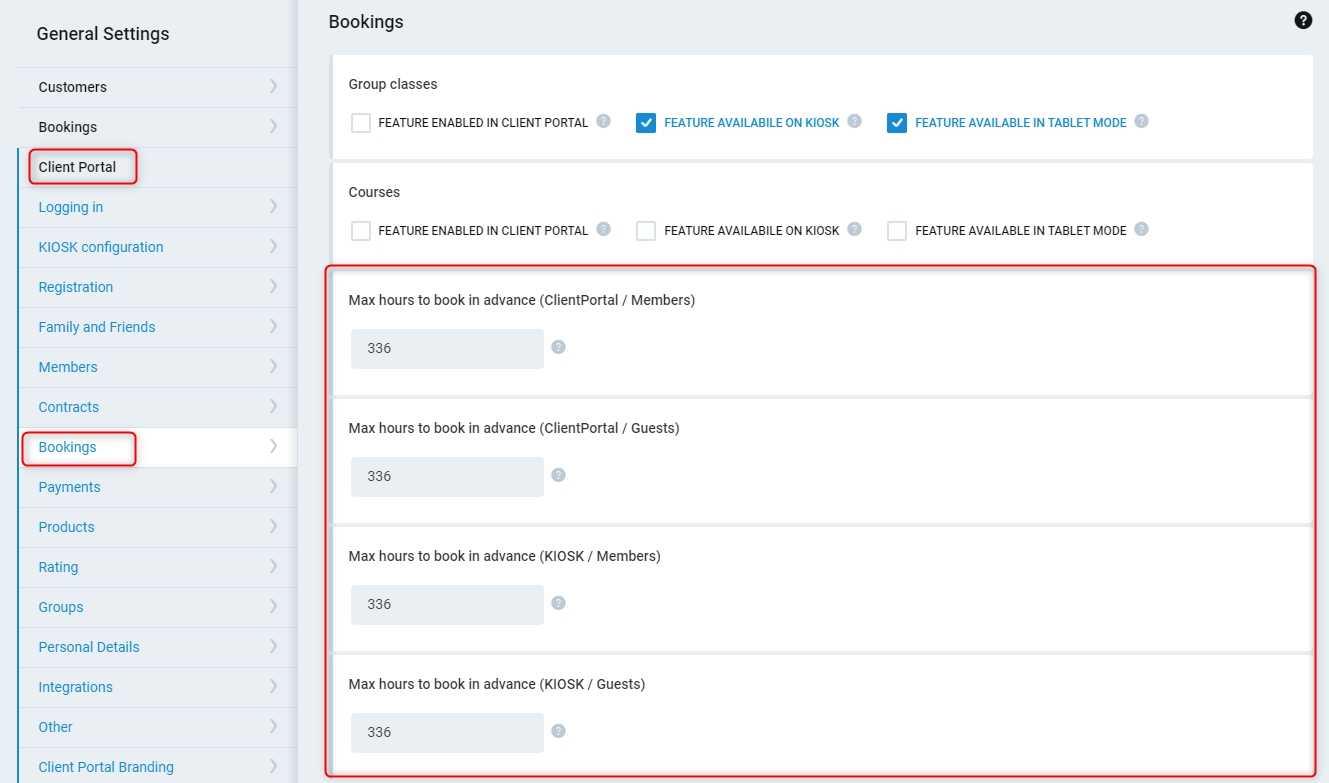Expand the Customers section chevron
This screenshot has width=1329, height=783.
coord(273,87)
